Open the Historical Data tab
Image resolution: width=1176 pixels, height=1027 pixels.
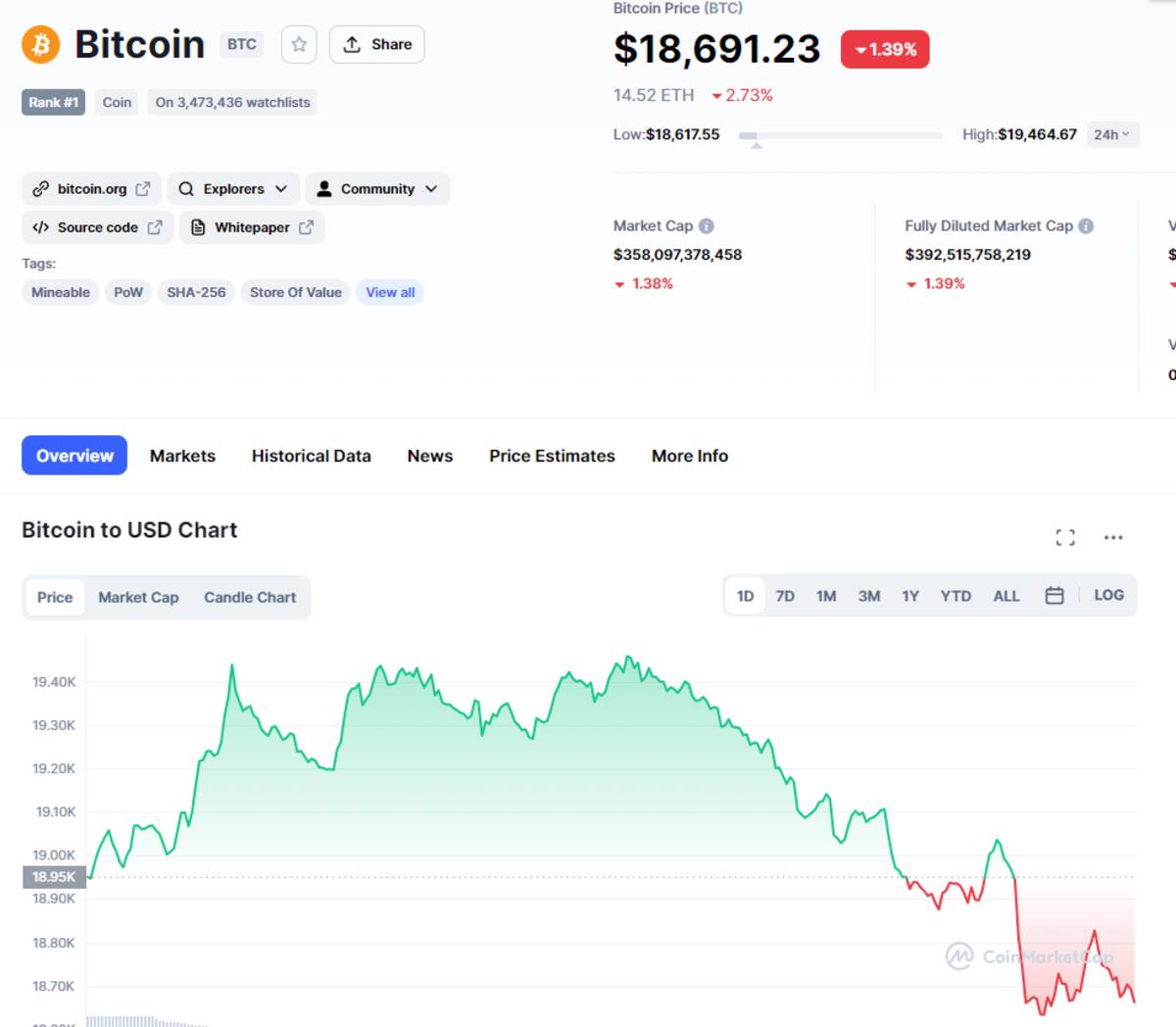[x=311, y=456]
